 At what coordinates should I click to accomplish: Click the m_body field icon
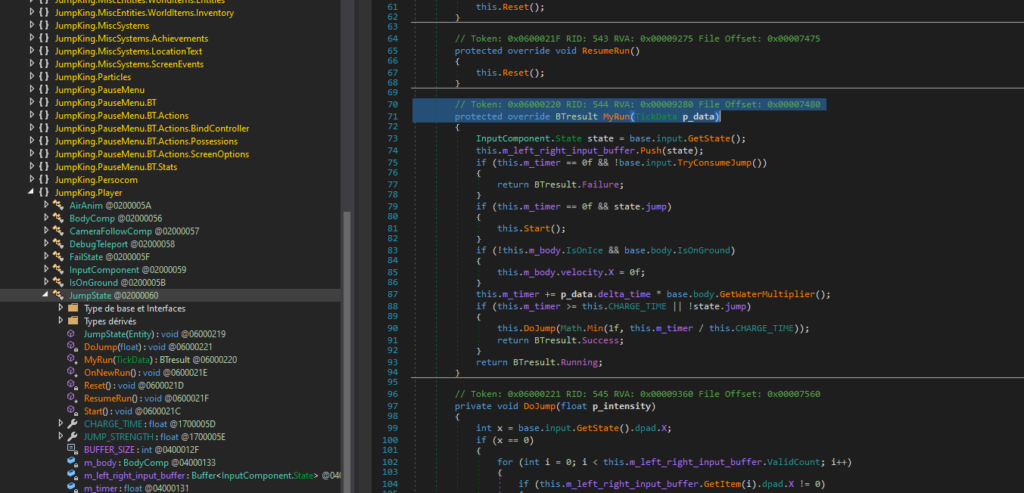(72, 463)
